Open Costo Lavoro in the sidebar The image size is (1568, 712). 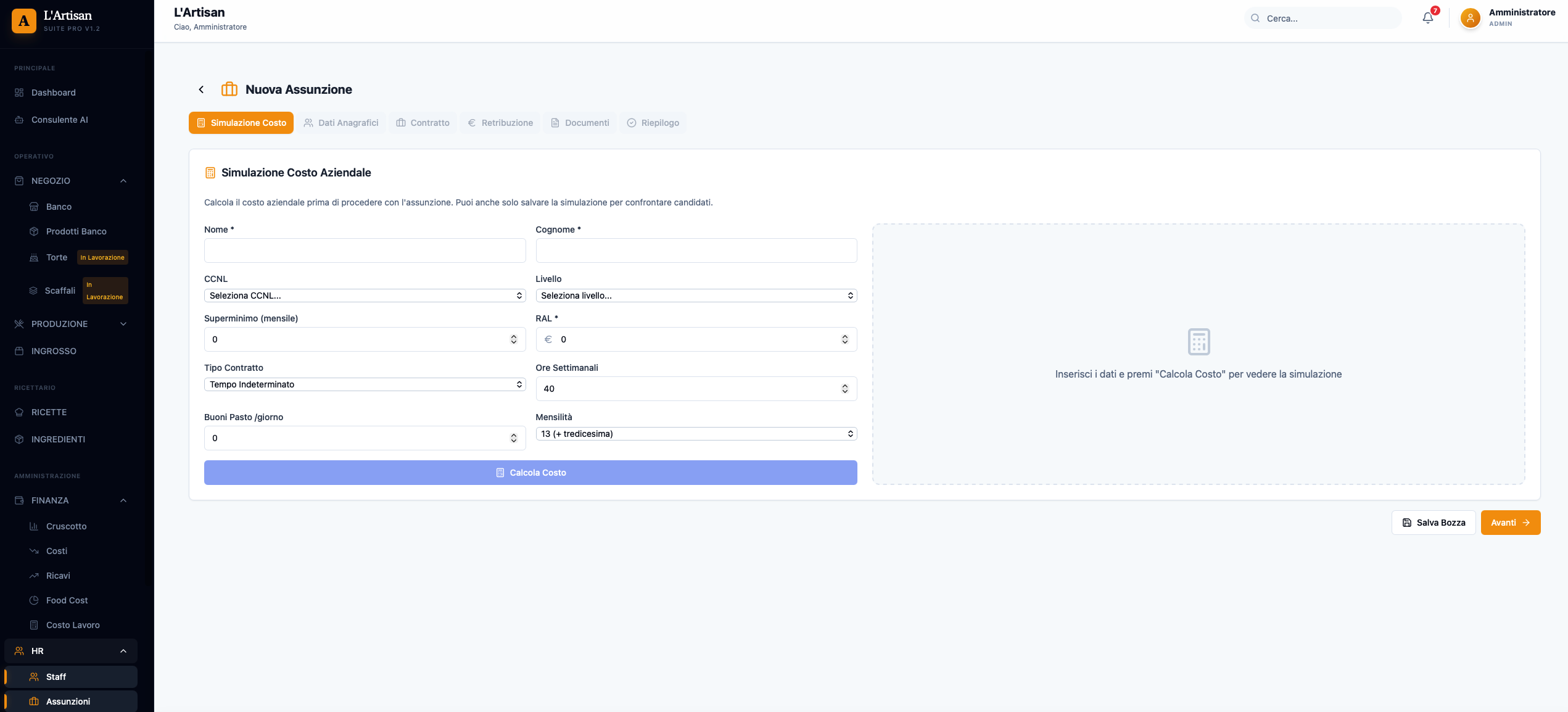(73, 625)
